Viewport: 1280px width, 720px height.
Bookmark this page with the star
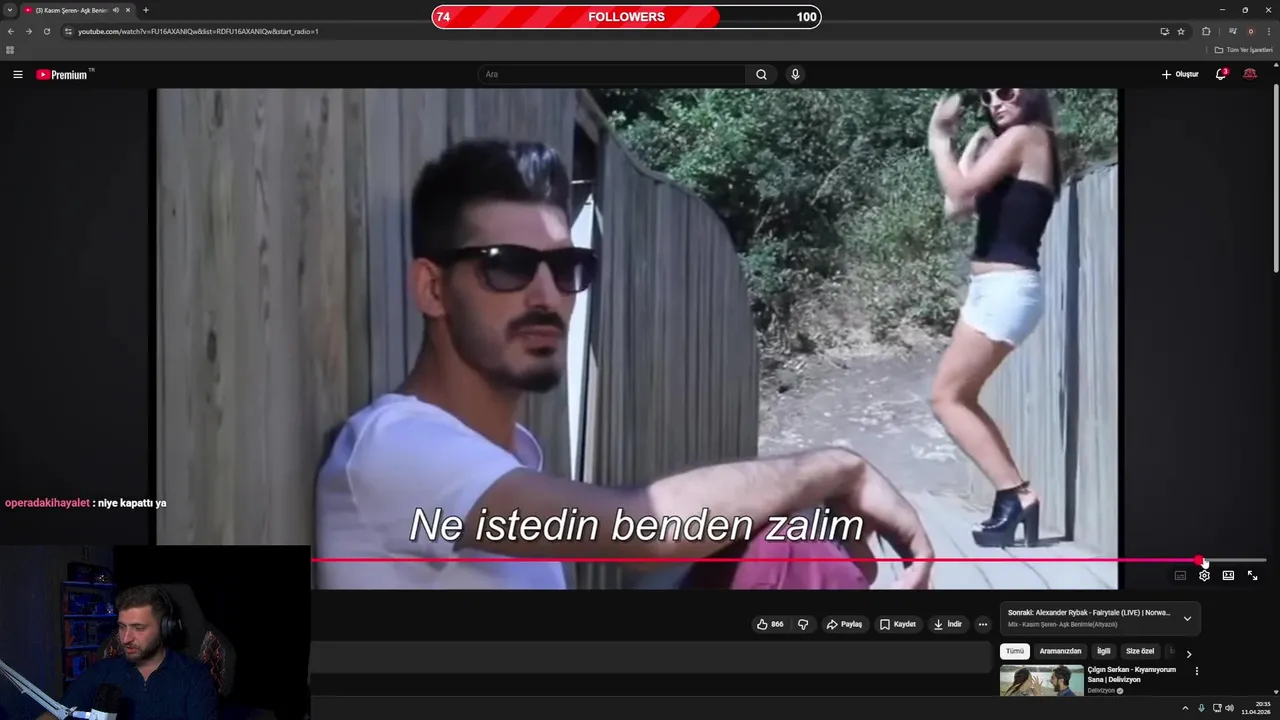(1181, 31)
